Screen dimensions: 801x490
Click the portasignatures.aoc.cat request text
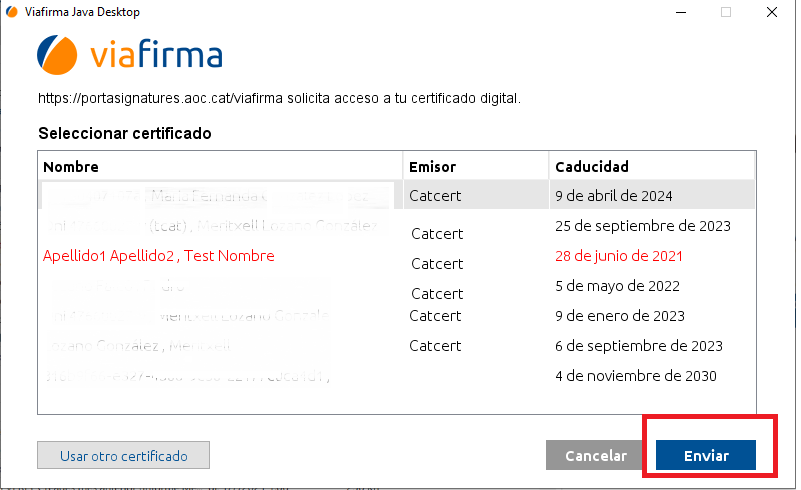(279, 99)
